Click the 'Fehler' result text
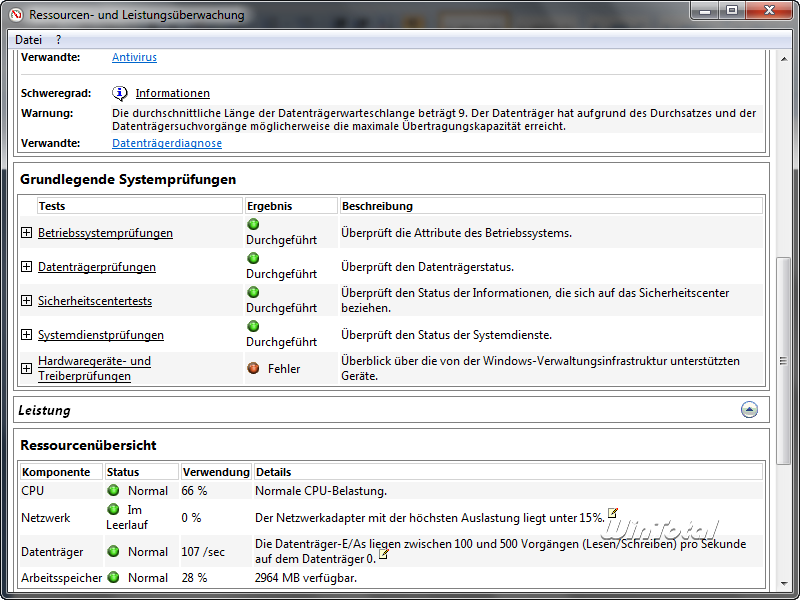This screenshot has width=800, height=600. click(x=284, y=369)
